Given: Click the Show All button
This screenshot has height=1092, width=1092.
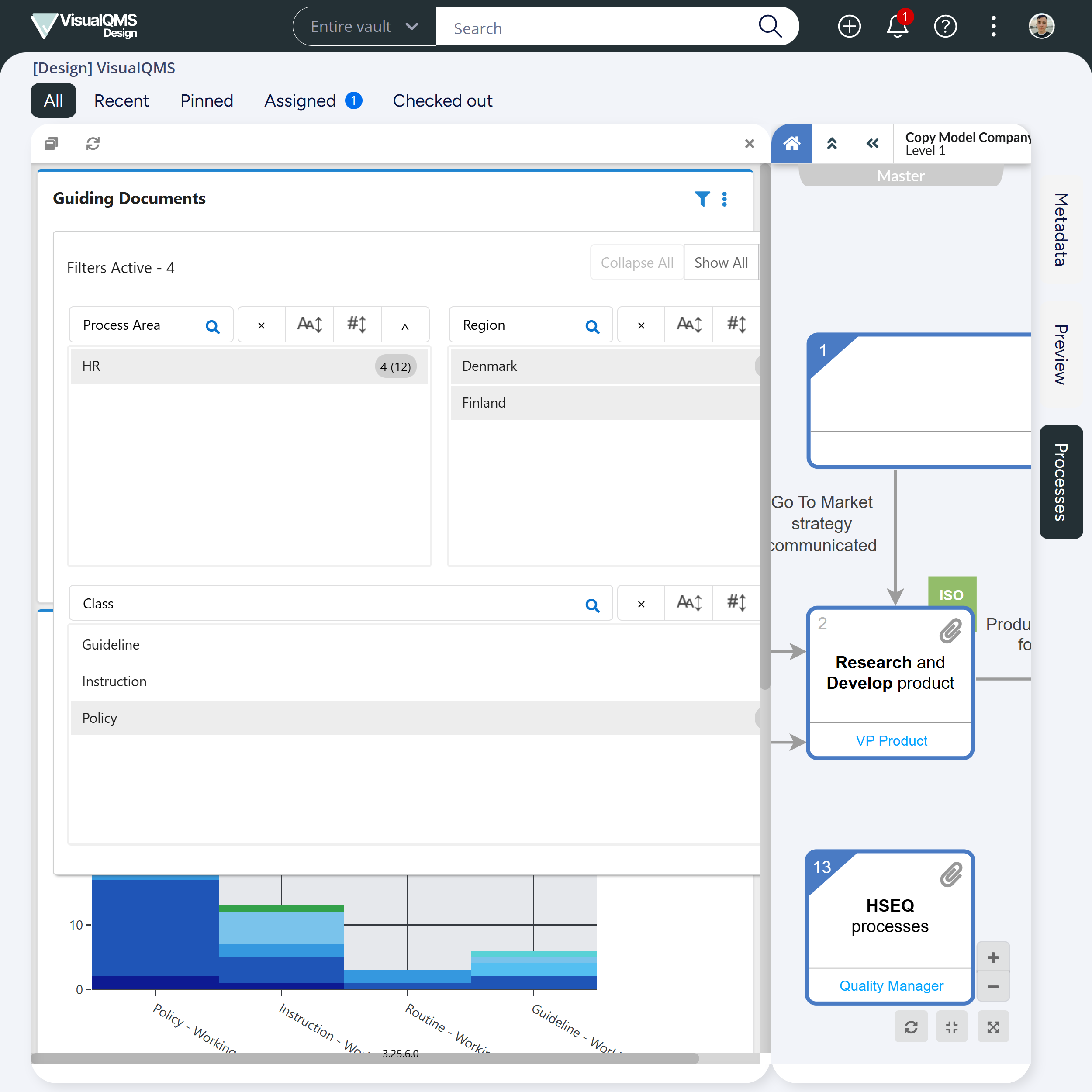Looking at the screenshot, I should (x=721, y=263).
